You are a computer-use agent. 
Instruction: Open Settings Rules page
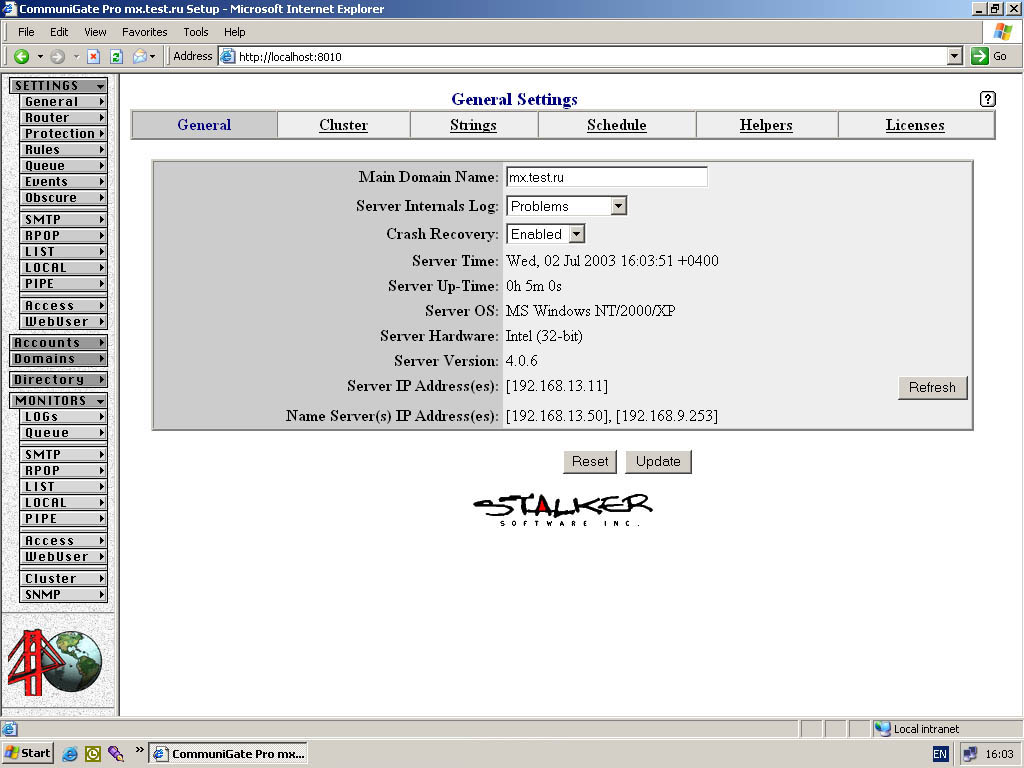63,150
